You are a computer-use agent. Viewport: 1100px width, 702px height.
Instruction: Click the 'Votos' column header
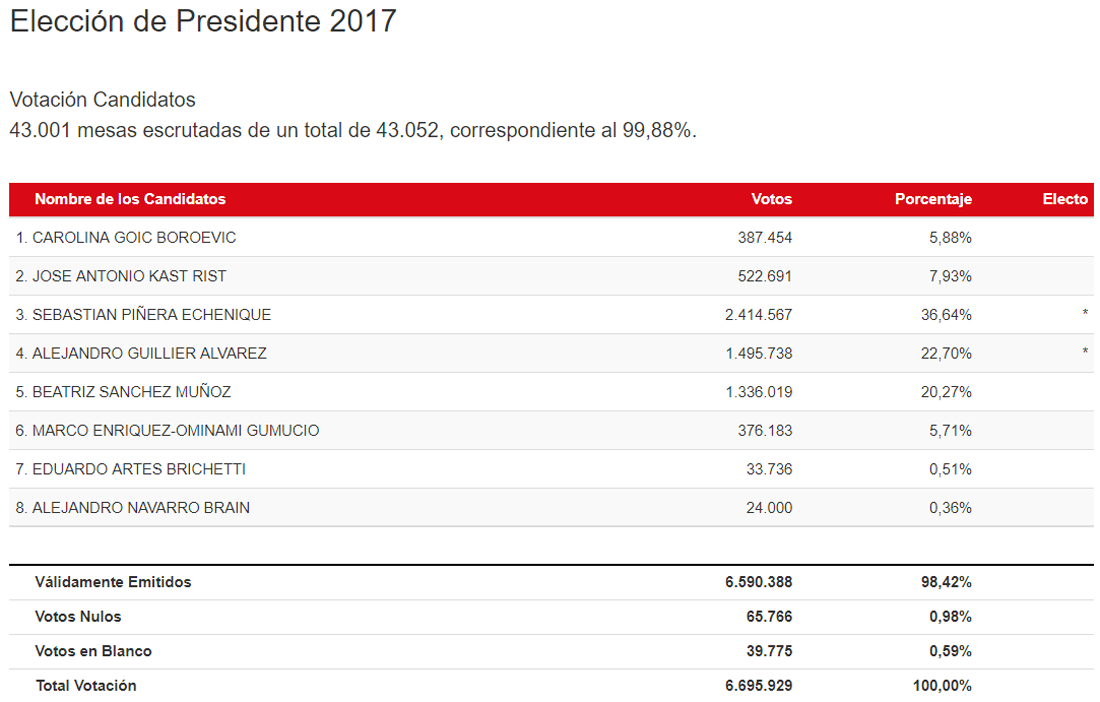coord(771,199)
